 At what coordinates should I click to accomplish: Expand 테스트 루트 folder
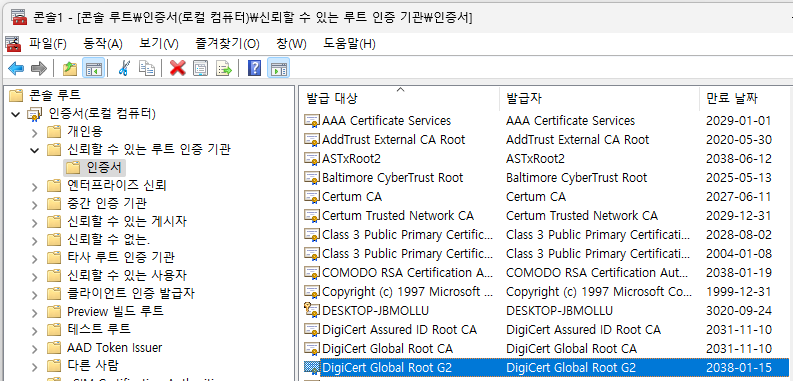click(34, 331)
